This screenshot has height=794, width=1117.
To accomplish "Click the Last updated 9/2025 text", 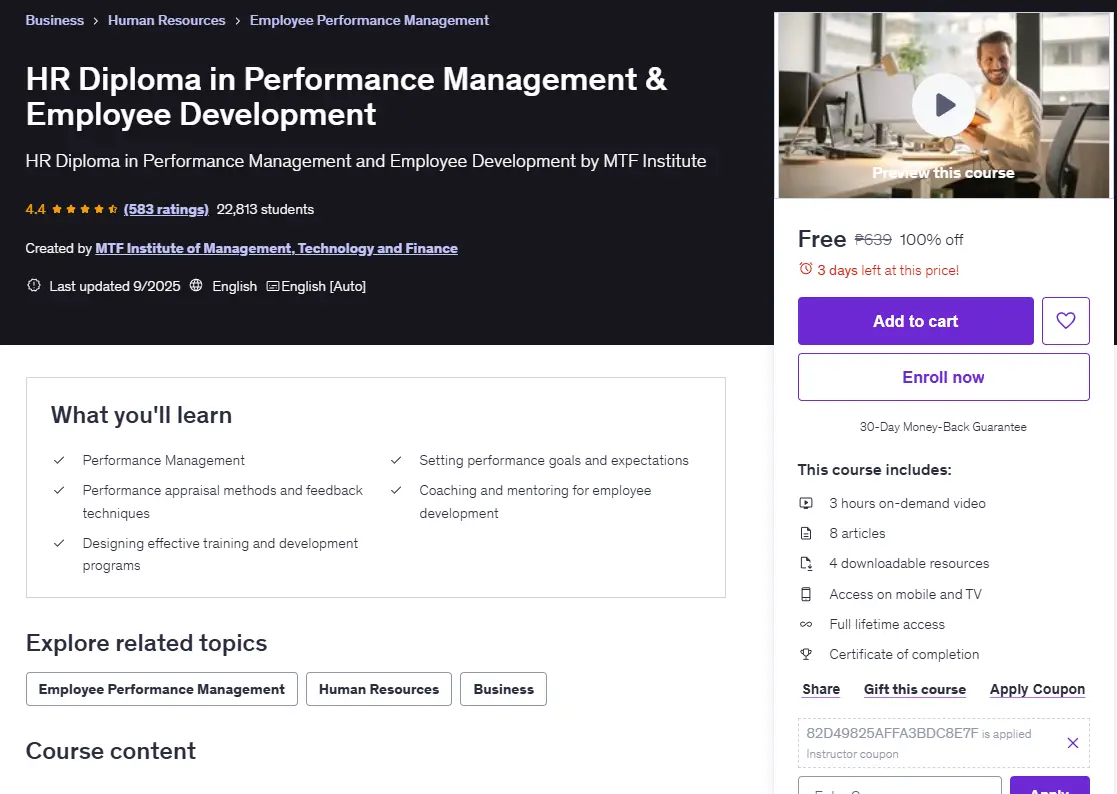I will pos(115,286).
